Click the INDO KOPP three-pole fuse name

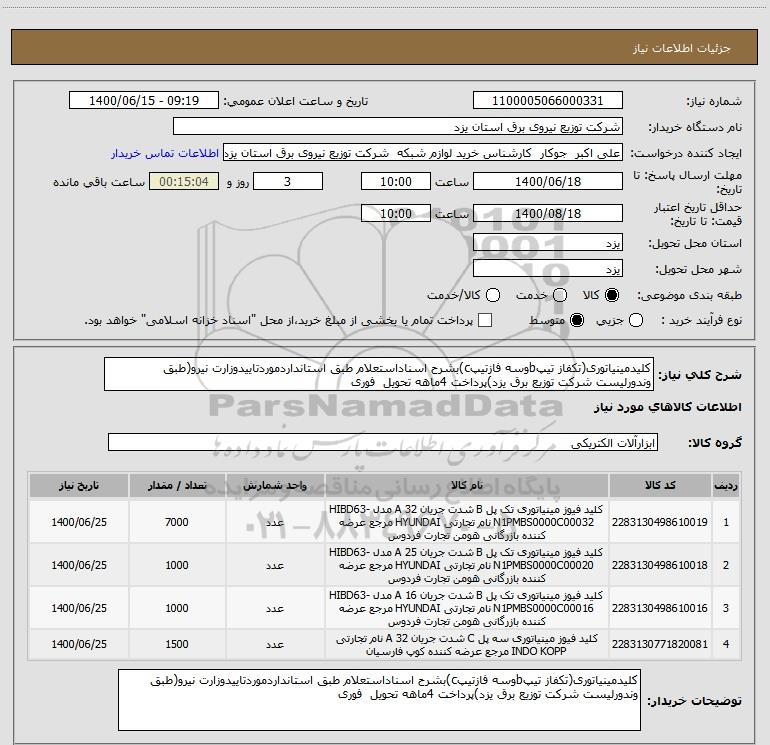(x=467, y=644)
